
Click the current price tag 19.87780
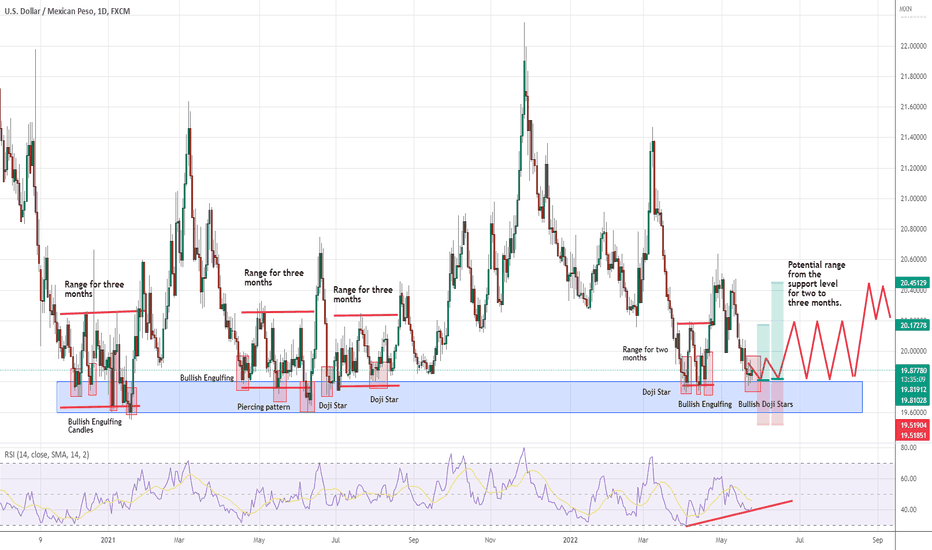[x=913, y=370]
